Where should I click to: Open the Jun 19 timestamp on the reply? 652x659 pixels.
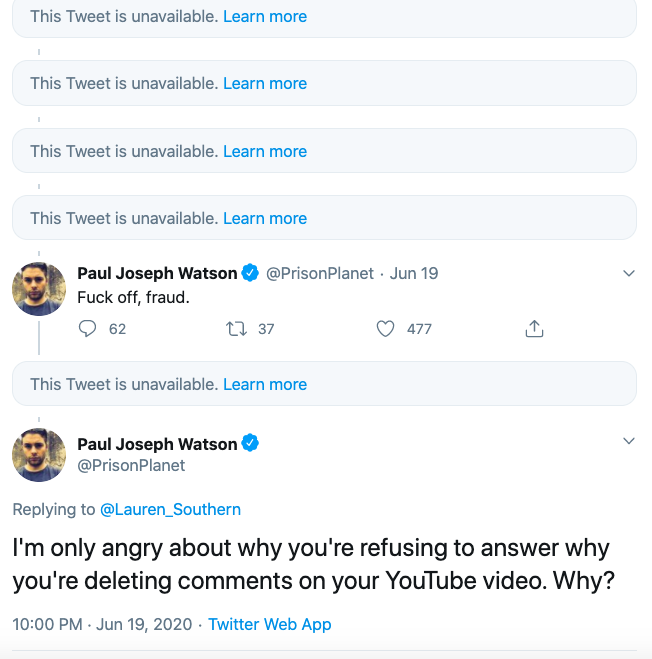pos(414,273)
